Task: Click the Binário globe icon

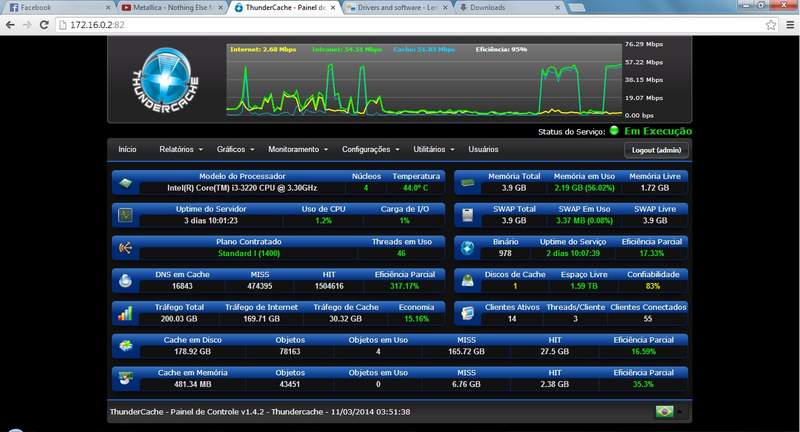Action: click(x=467, y=248)
